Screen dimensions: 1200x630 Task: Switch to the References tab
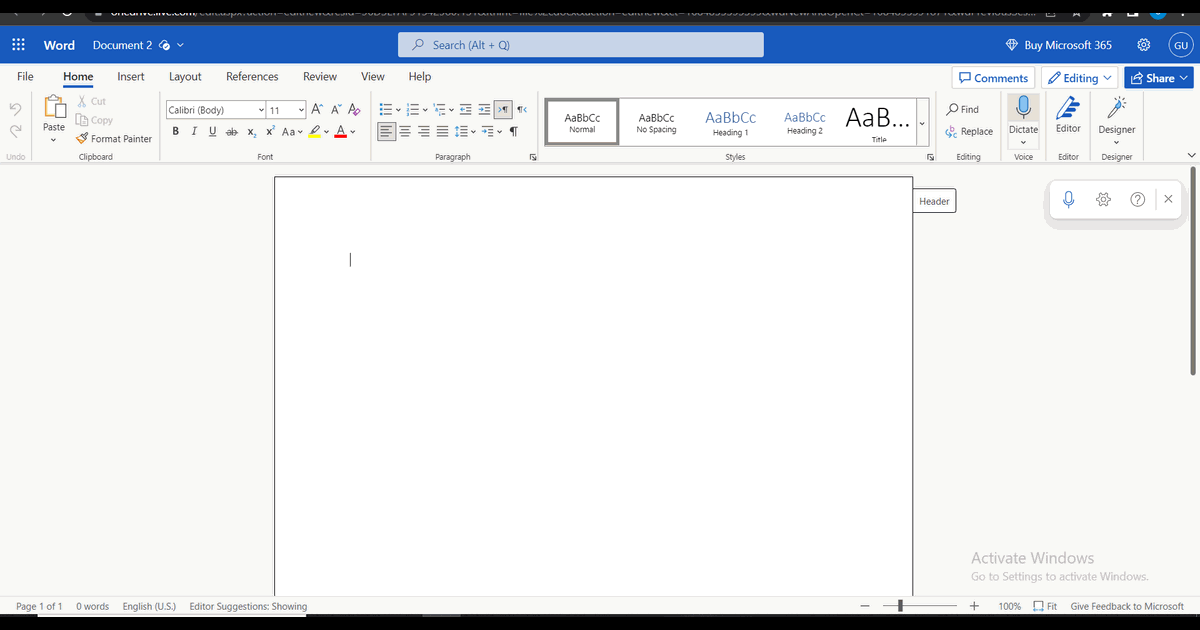(252, 76)
